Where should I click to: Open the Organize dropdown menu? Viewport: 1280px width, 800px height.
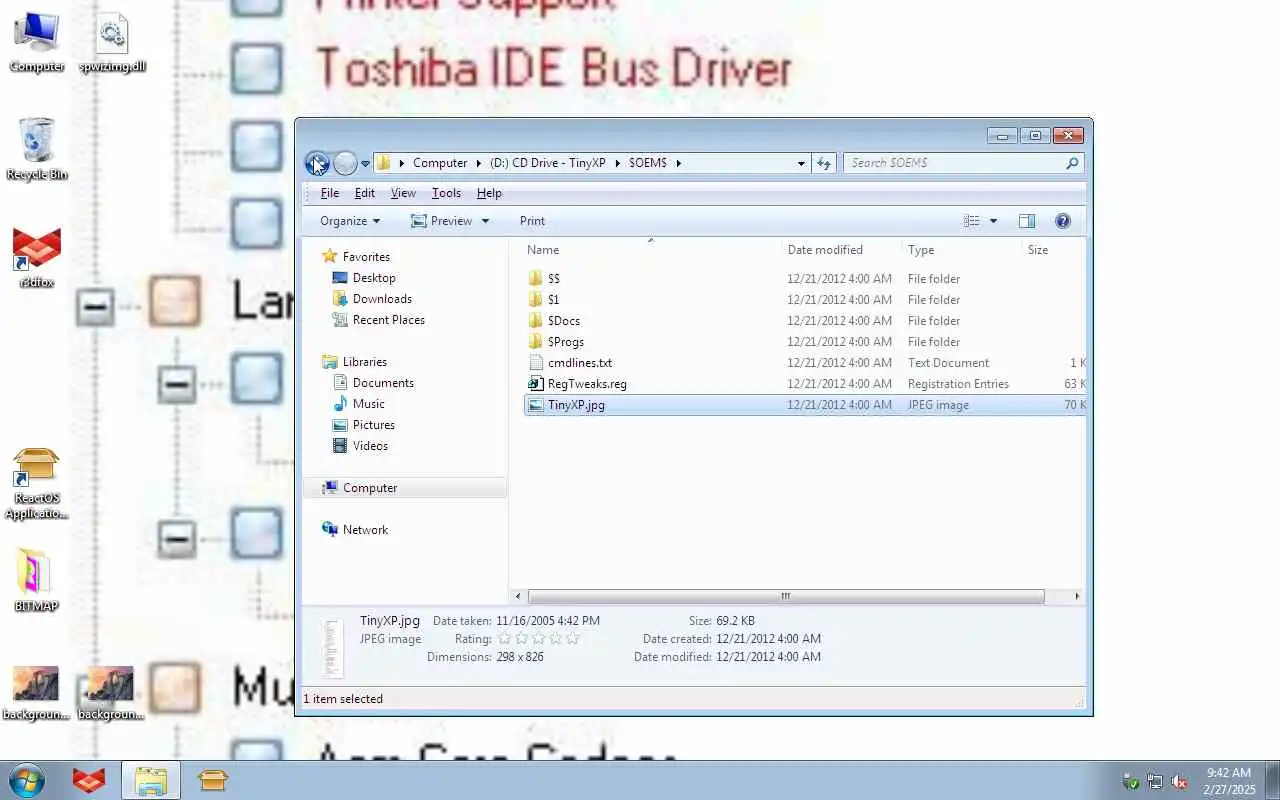[349, 221]
